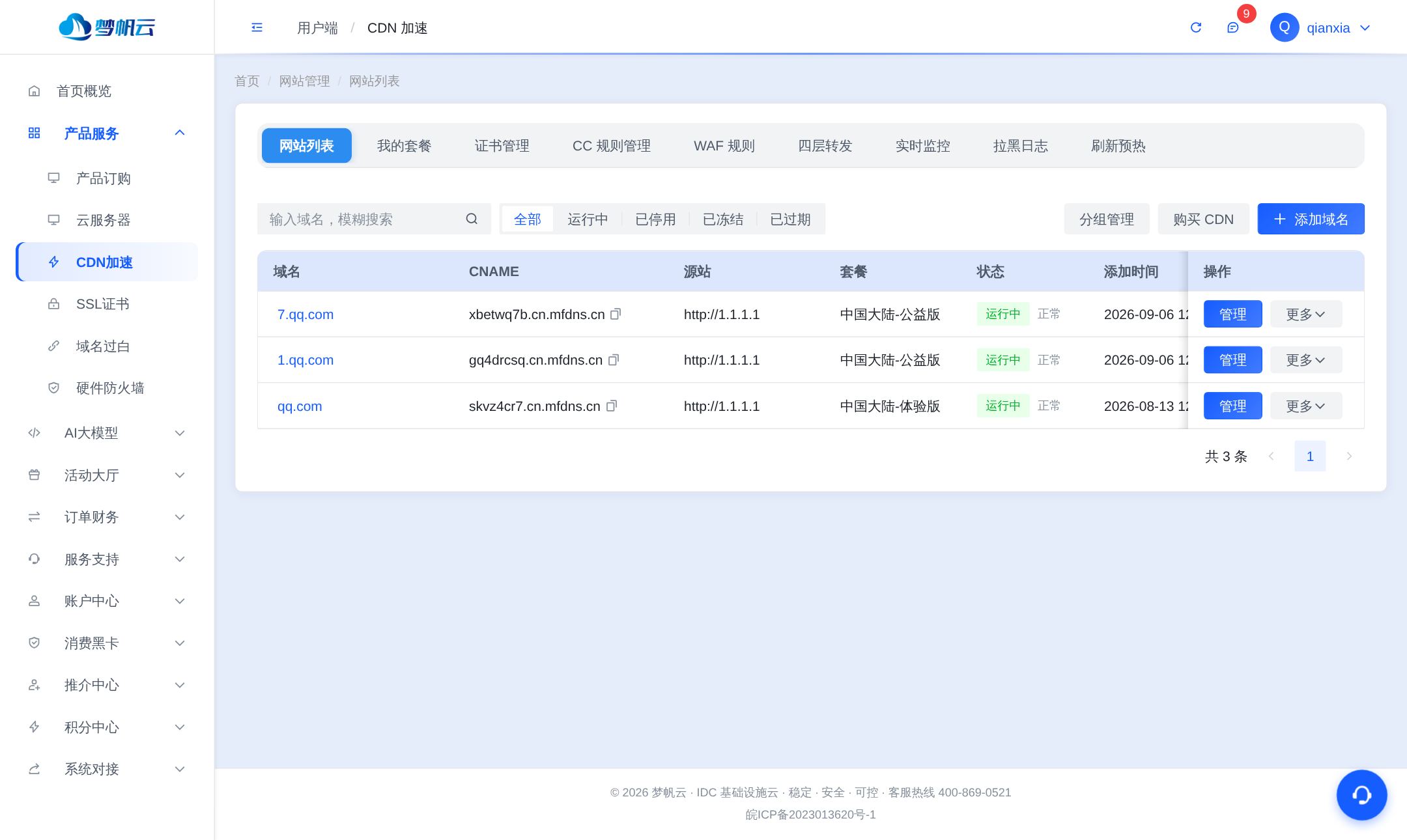Copy CNAME xbetwq7b.cn.mfdns.cn with copy icon

coord(616,314)
